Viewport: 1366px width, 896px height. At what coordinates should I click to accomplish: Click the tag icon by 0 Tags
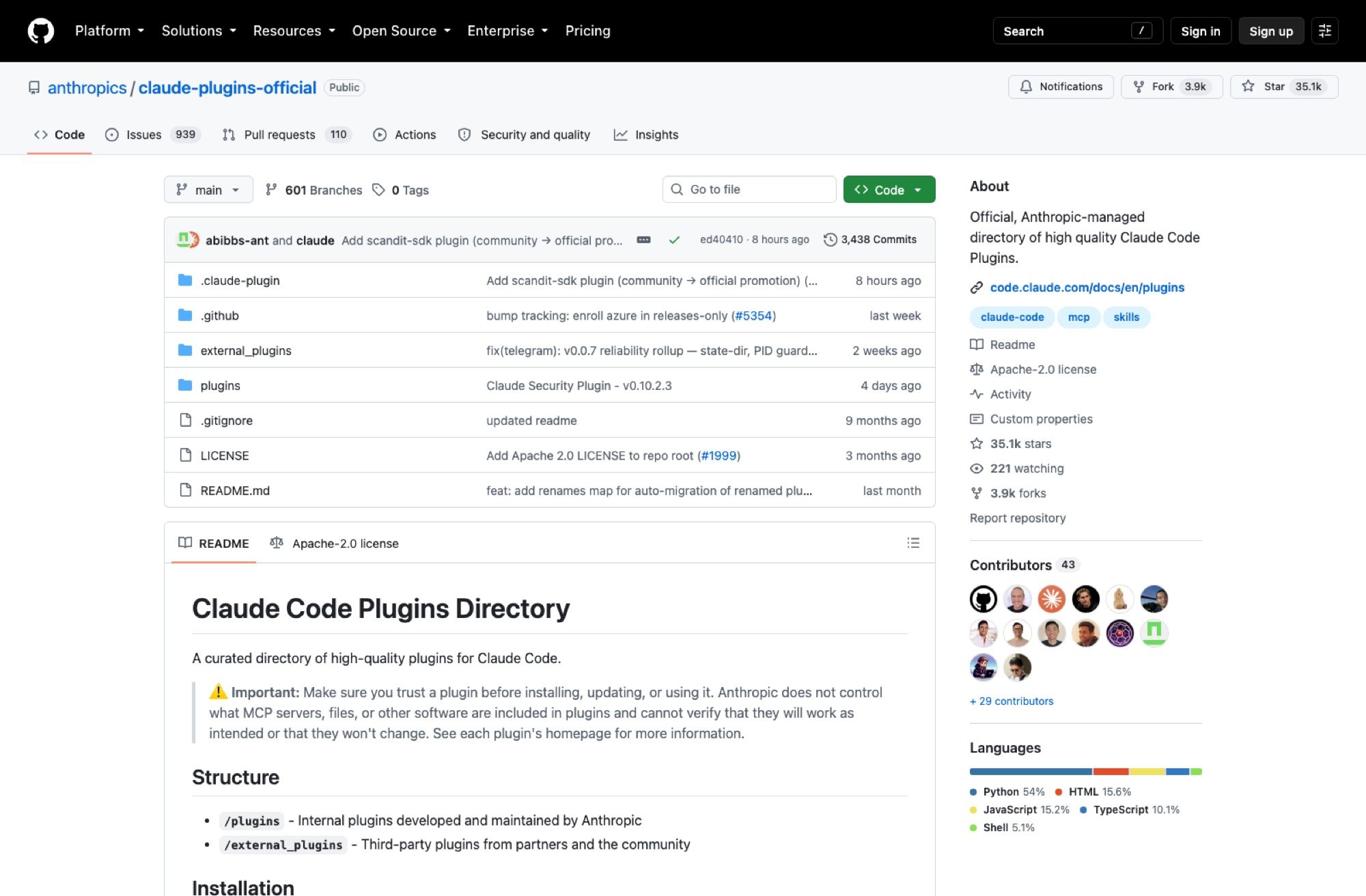coord(378,190)
